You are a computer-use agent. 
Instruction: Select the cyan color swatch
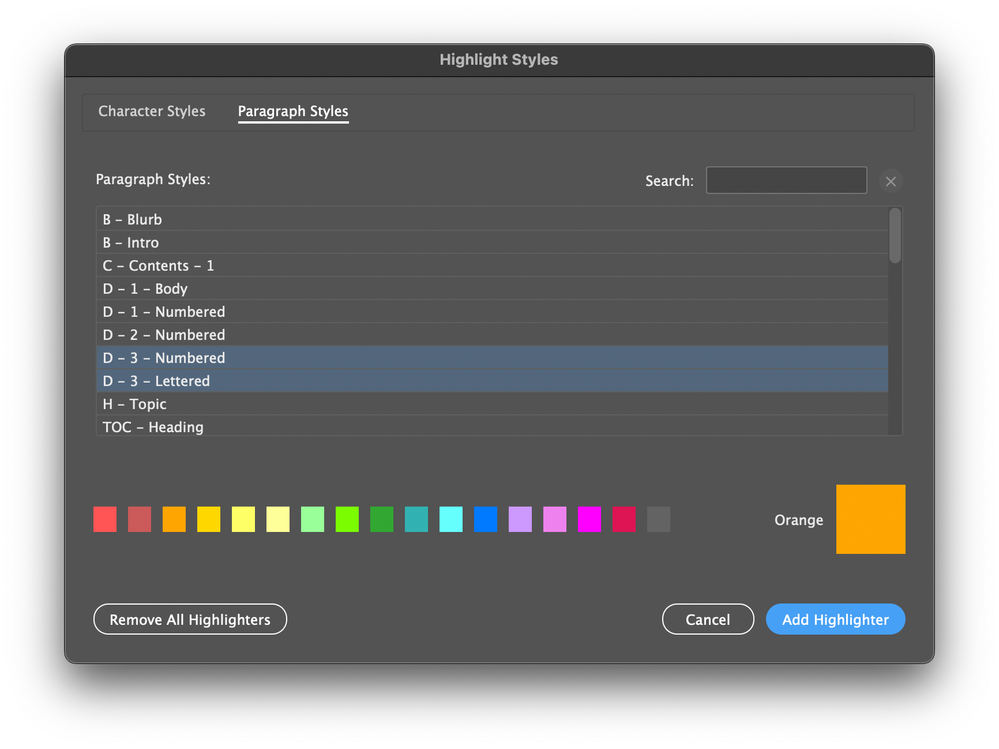(451, 519)
